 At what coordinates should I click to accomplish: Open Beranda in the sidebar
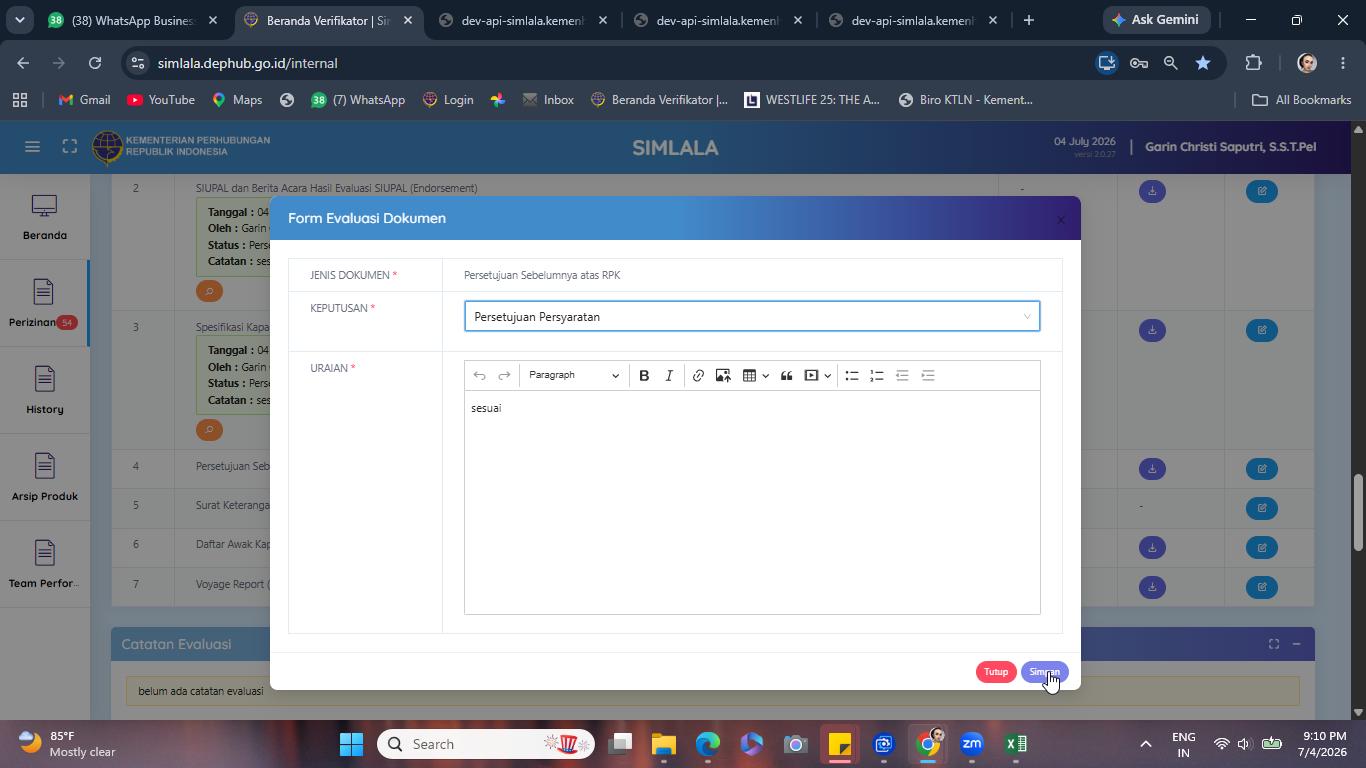45,218
